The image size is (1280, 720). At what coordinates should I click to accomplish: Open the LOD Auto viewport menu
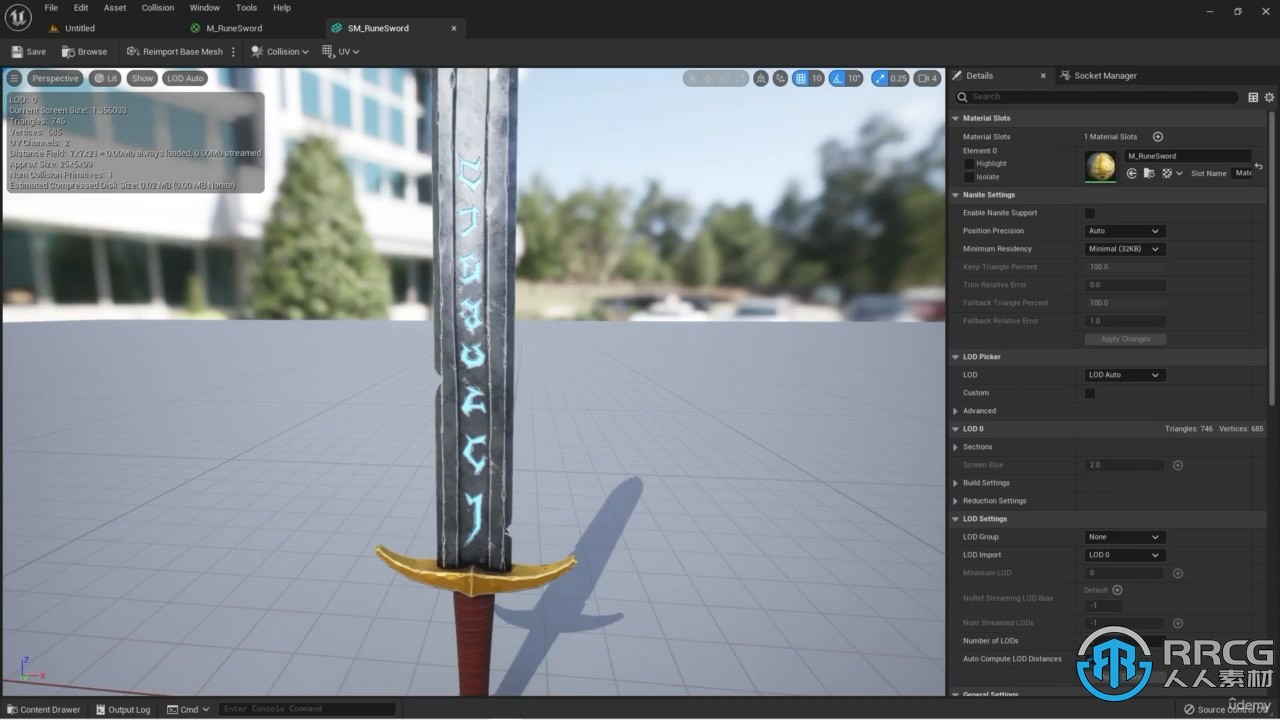pos(185,78)
